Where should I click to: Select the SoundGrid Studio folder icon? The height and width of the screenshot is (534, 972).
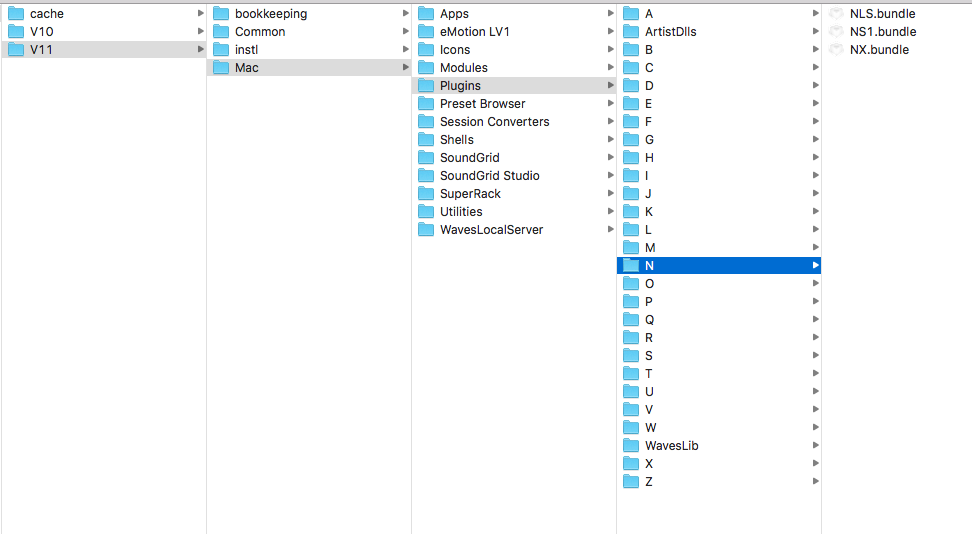pos(426,176)
